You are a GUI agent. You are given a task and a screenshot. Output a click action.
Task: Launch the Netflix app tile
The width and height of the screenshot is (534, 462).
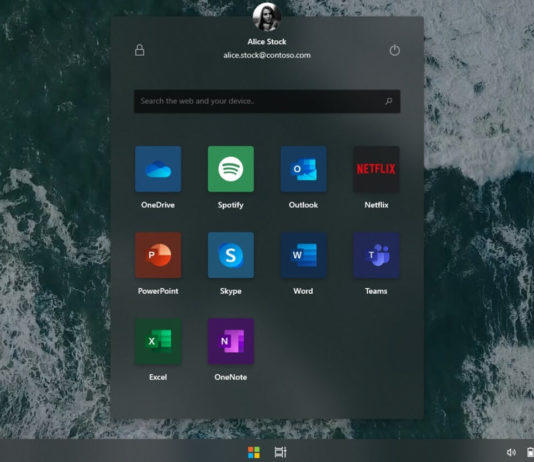coord(376,169)
